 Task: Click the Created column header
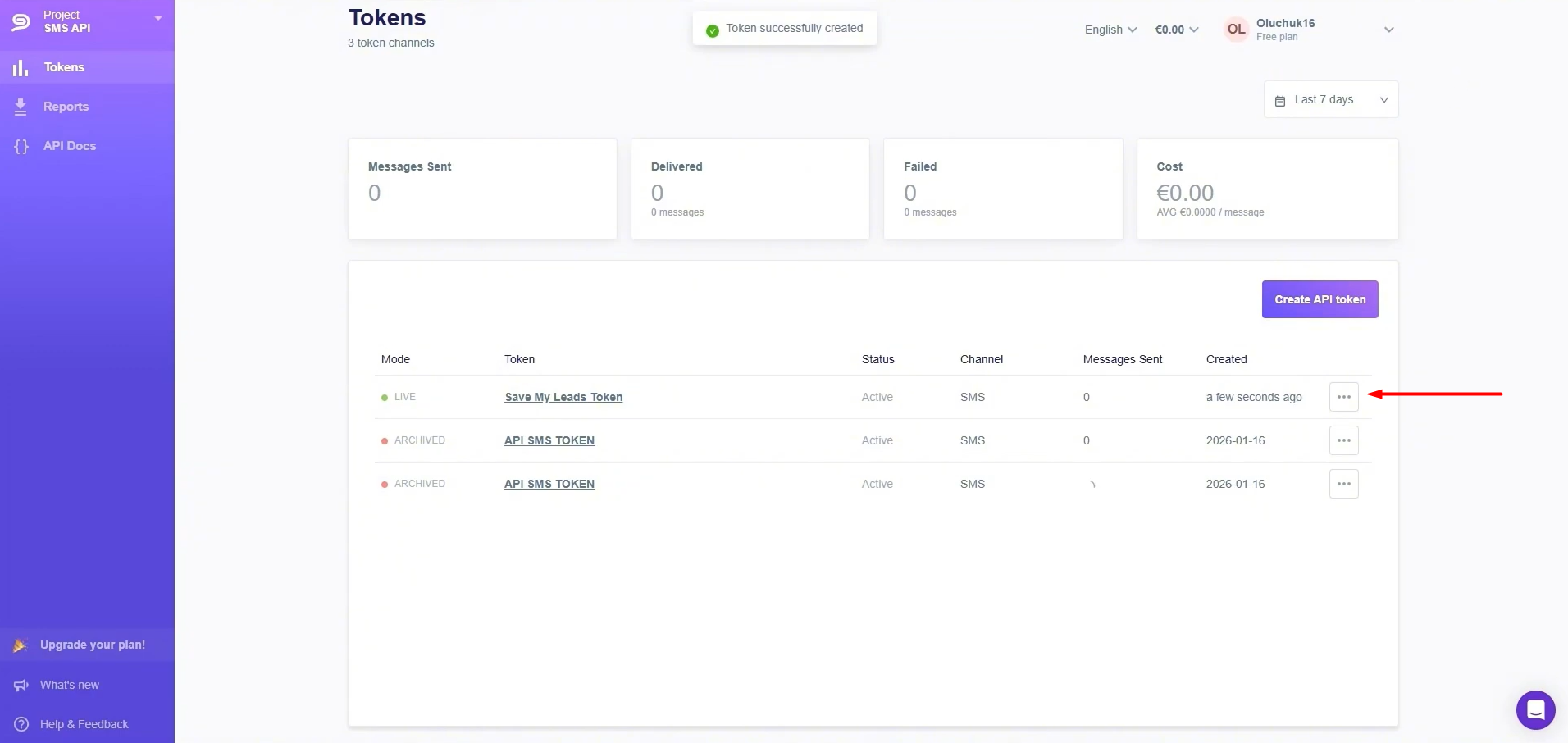(x=1226, y=359)
